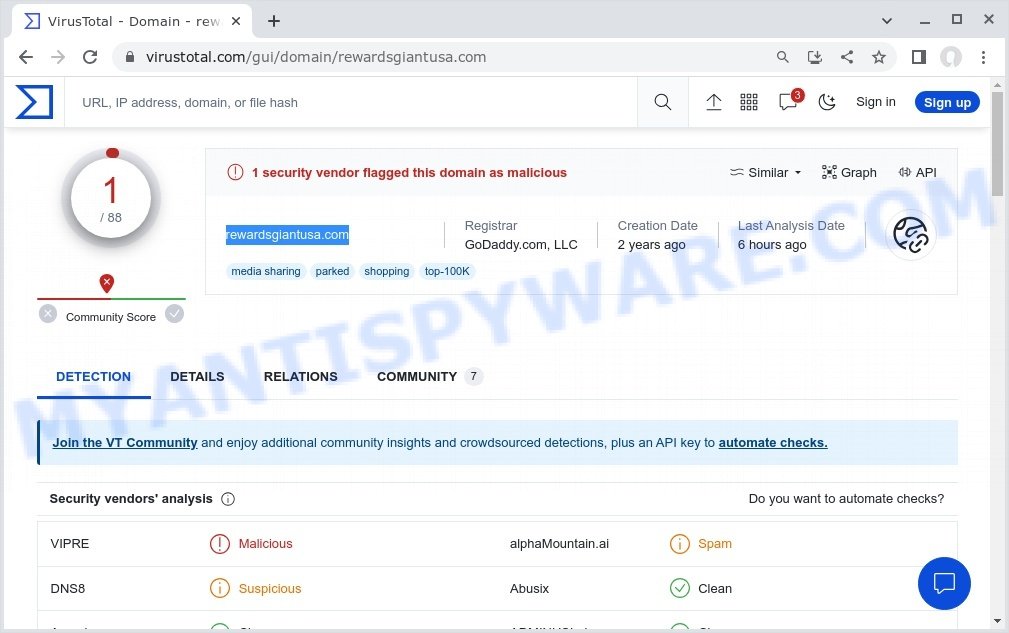Screen dimensions: 1009x633
Task: Open the apps grid icon
Action: 749,102
